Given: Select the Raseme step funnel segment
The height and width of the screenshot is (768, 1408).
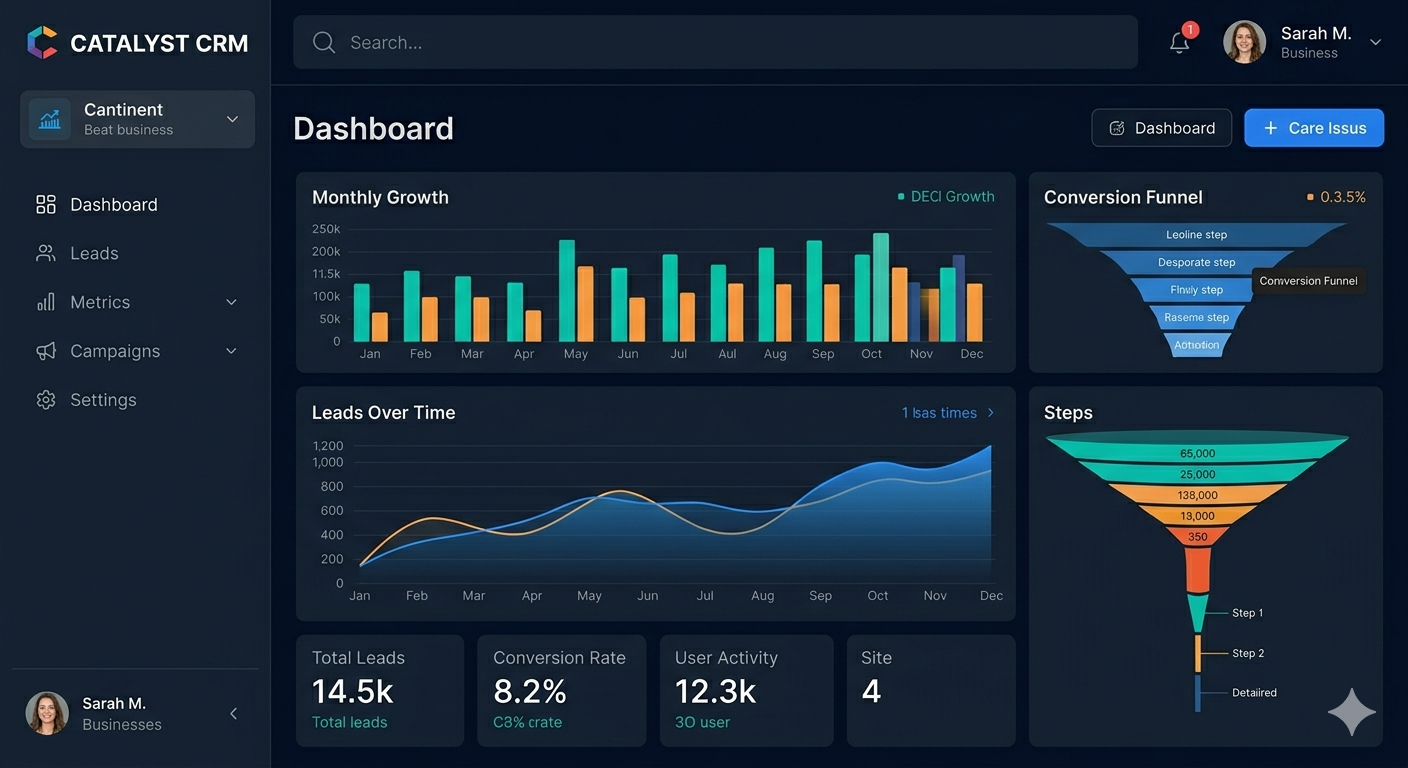Looking at the screenshot, I should 1196,317.
